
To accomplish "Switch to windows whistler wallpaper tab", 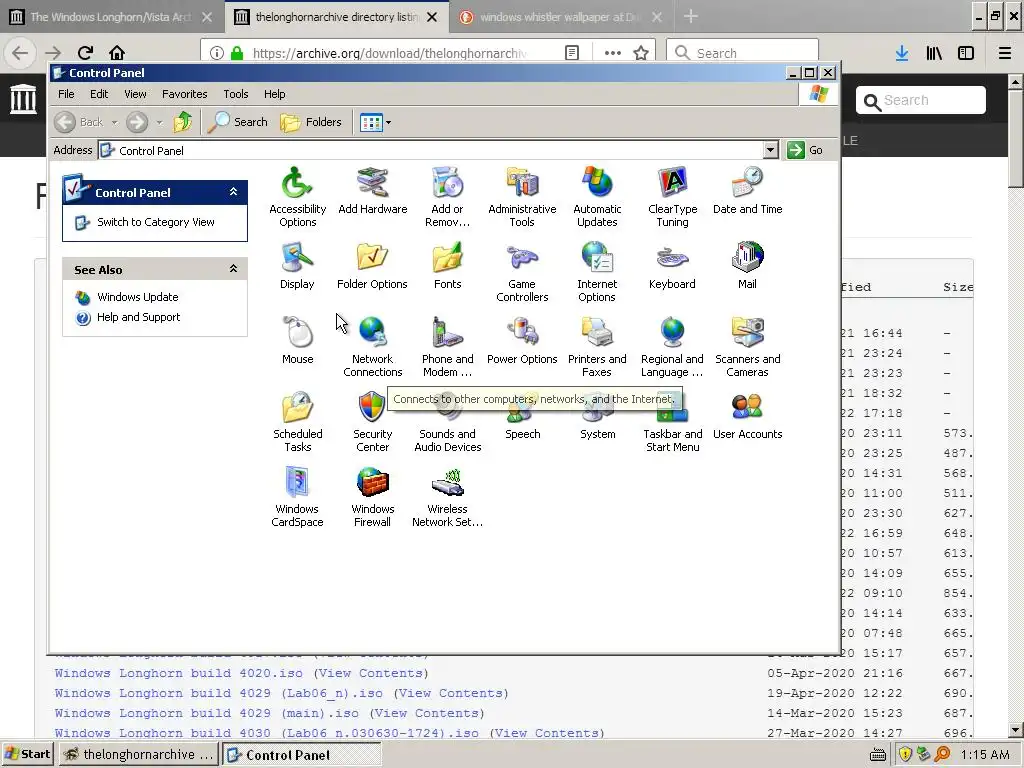I will [558, 17].
